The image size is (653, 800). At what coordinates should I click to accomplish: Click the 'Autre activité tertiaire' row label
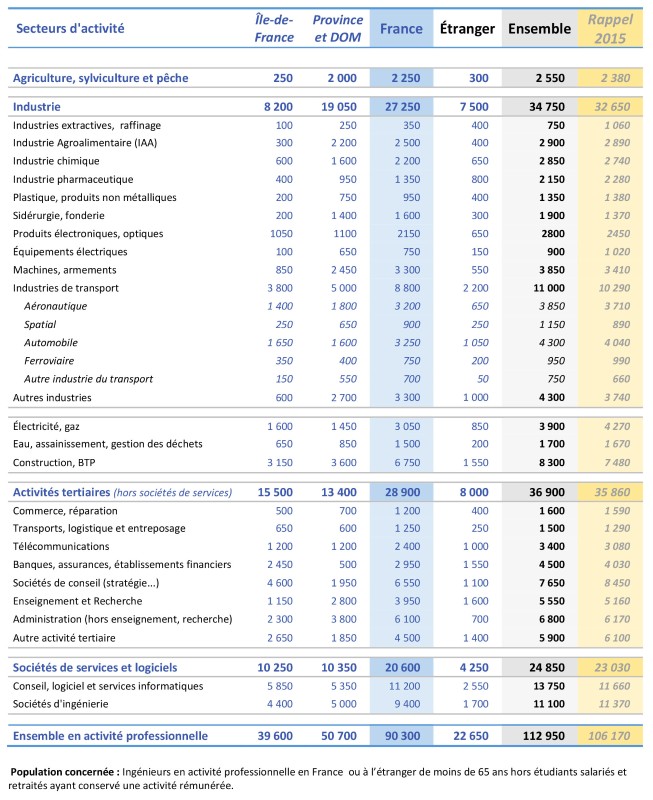[x=64, y=638]
